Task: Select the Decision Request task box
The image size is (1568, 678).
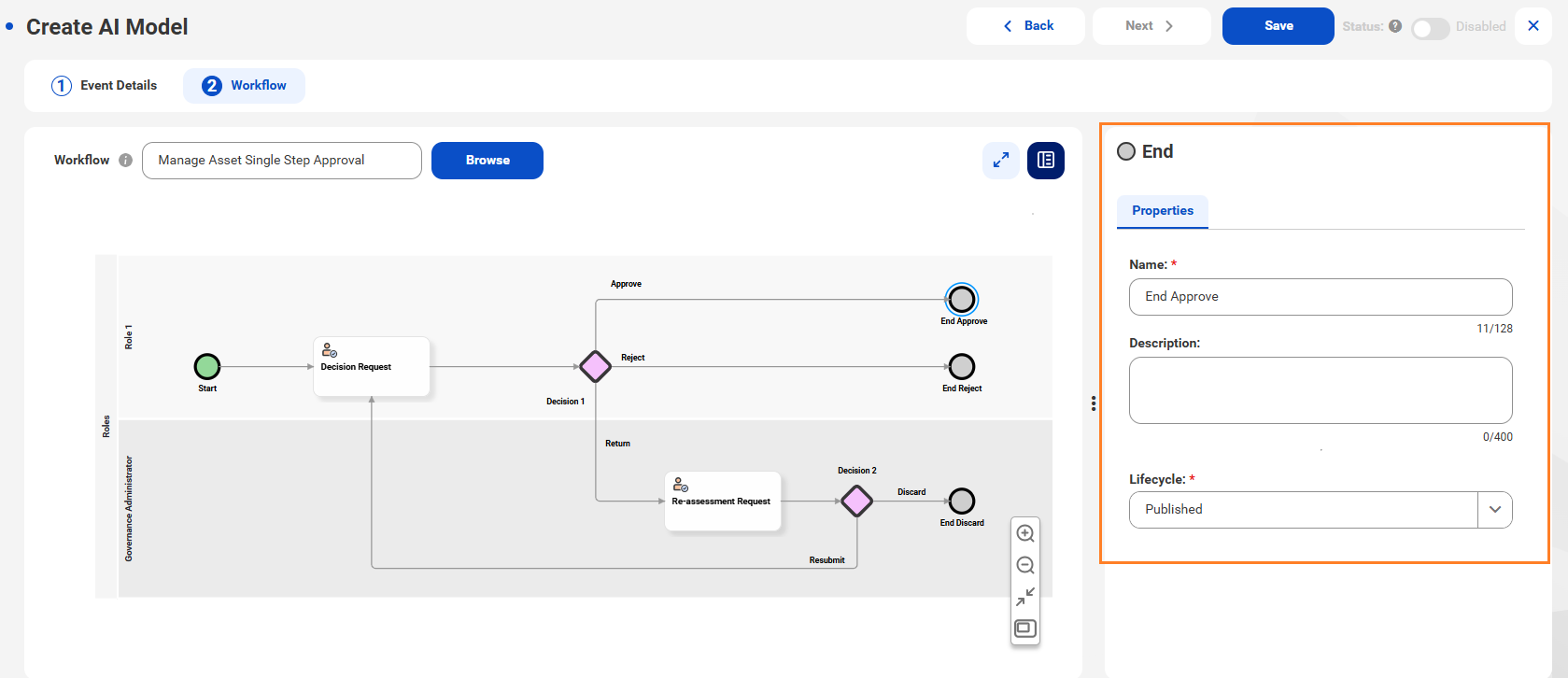Action: pos(372,366)
